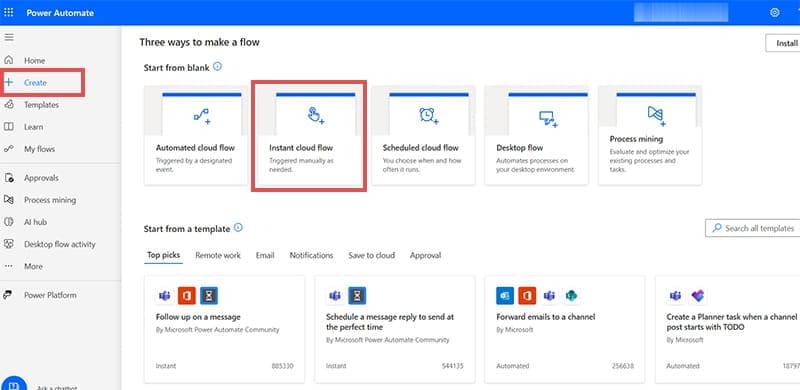Switch to the Approval tab
800x390 pixels.
pos(426,255)
